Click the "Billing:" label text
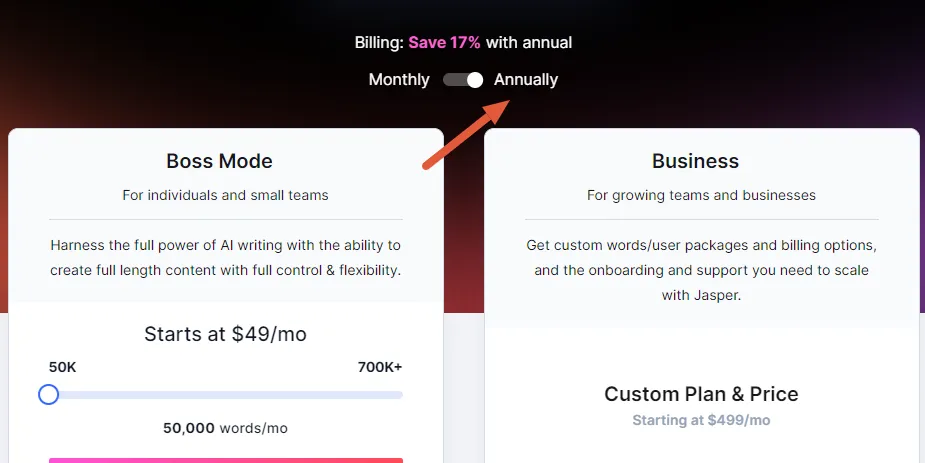 [379, 42]
